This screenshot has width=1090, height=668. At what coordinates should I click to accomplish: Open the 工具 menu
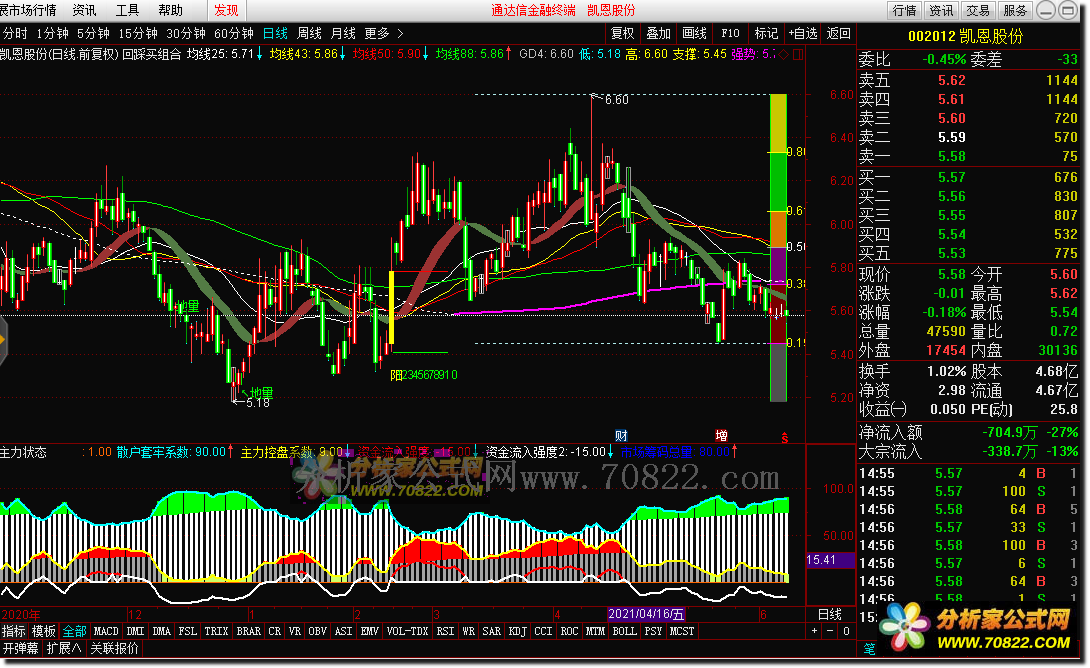[x=127, y=10]
